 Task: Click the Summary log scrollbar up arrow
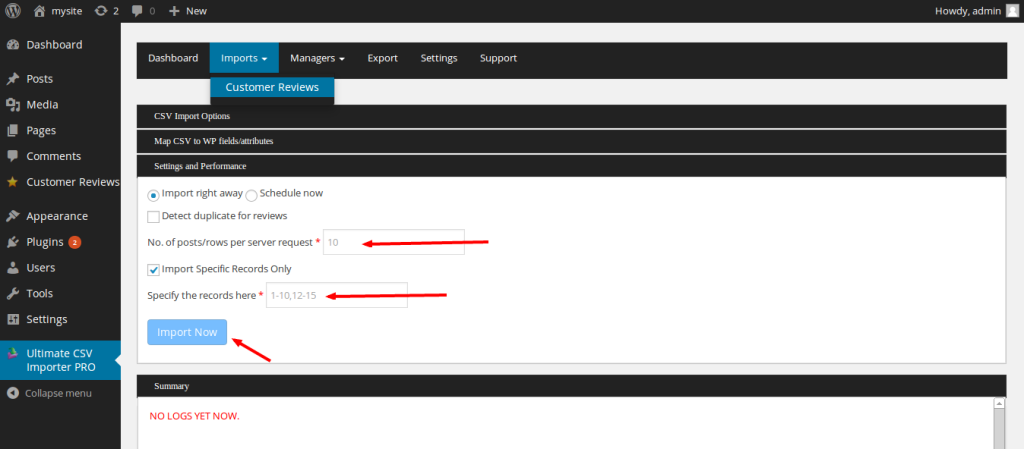pos(999,404)
